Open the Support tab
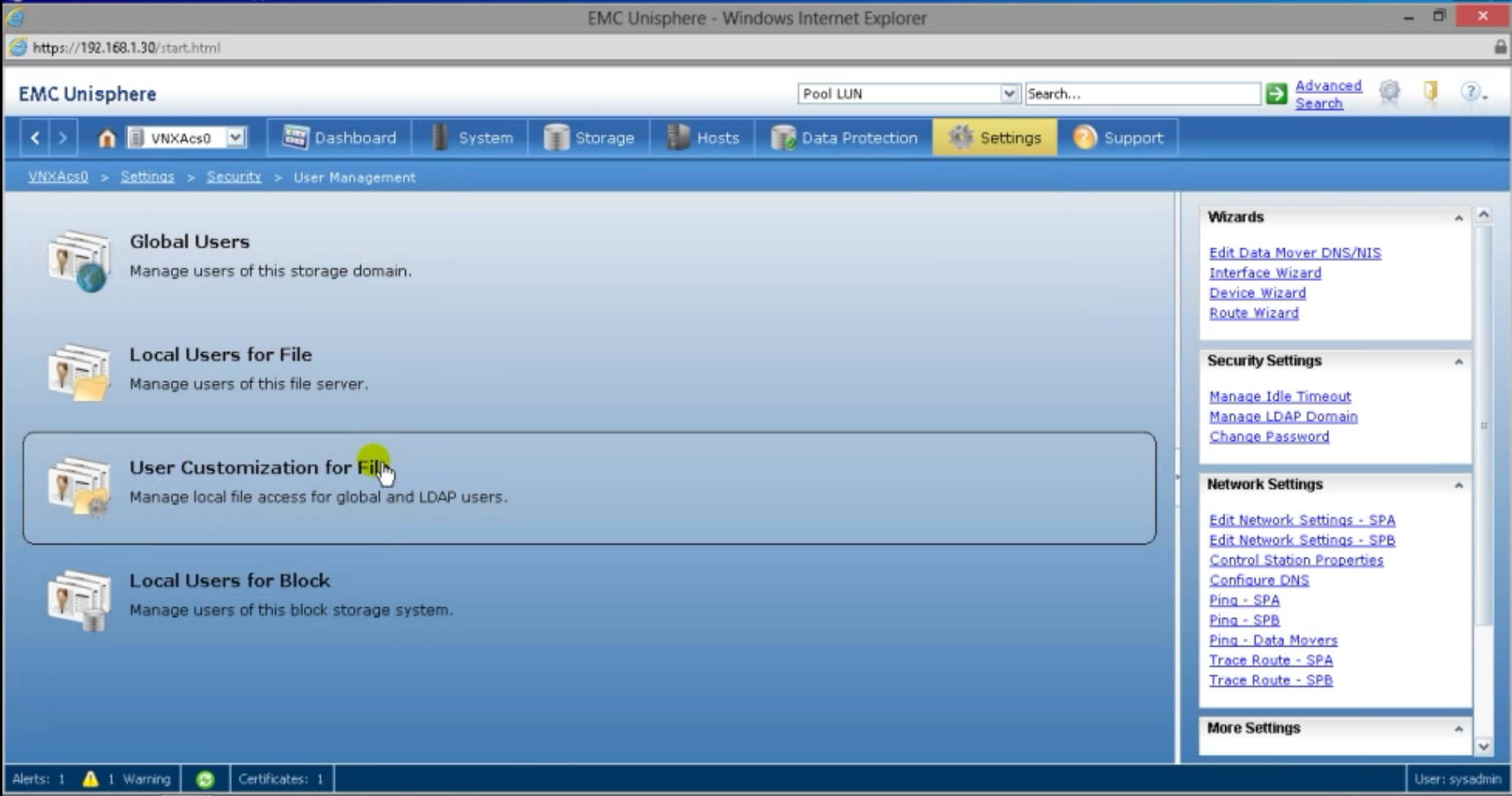 (x=1118, y=138)
